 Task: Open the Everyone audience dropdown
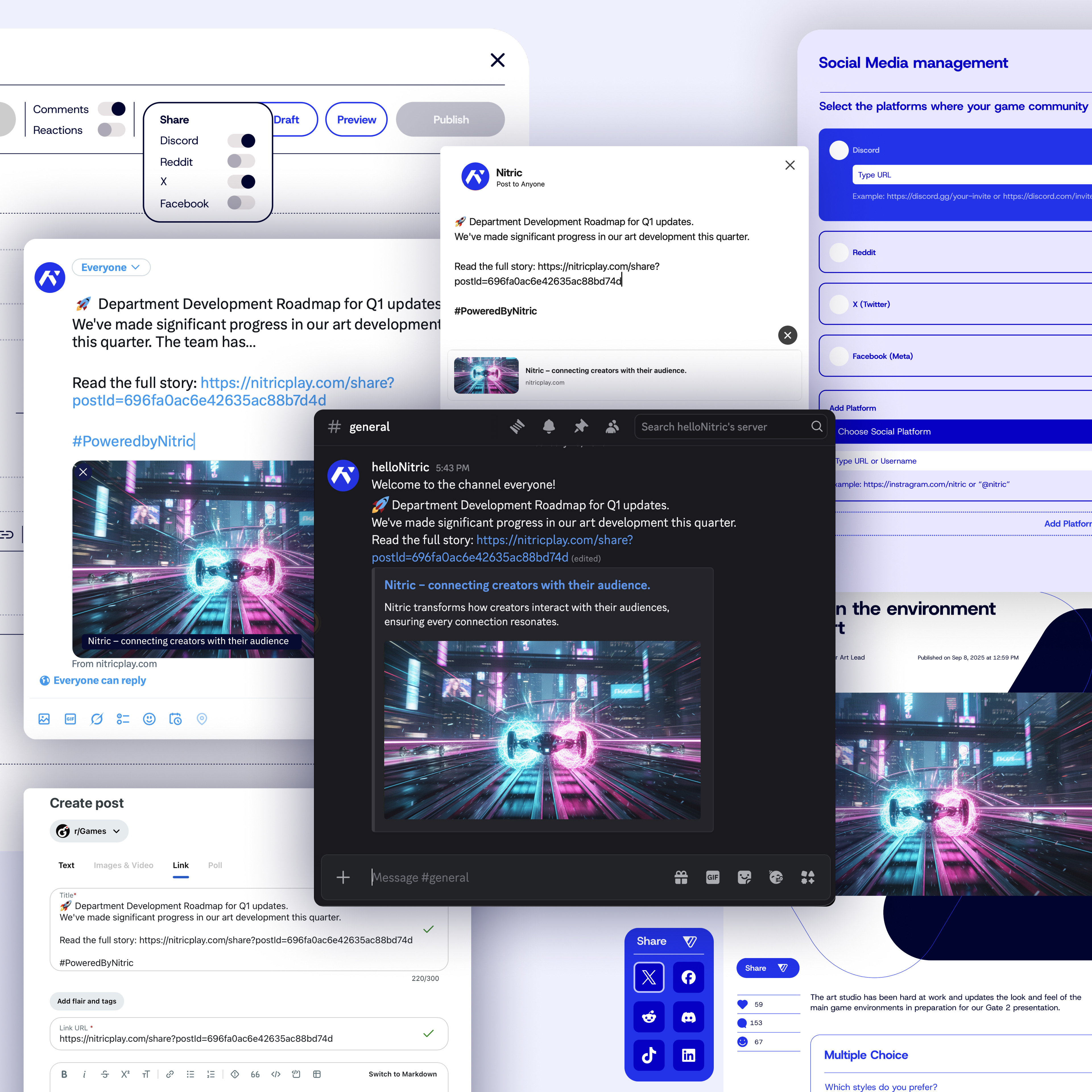(x=111, y=267)
